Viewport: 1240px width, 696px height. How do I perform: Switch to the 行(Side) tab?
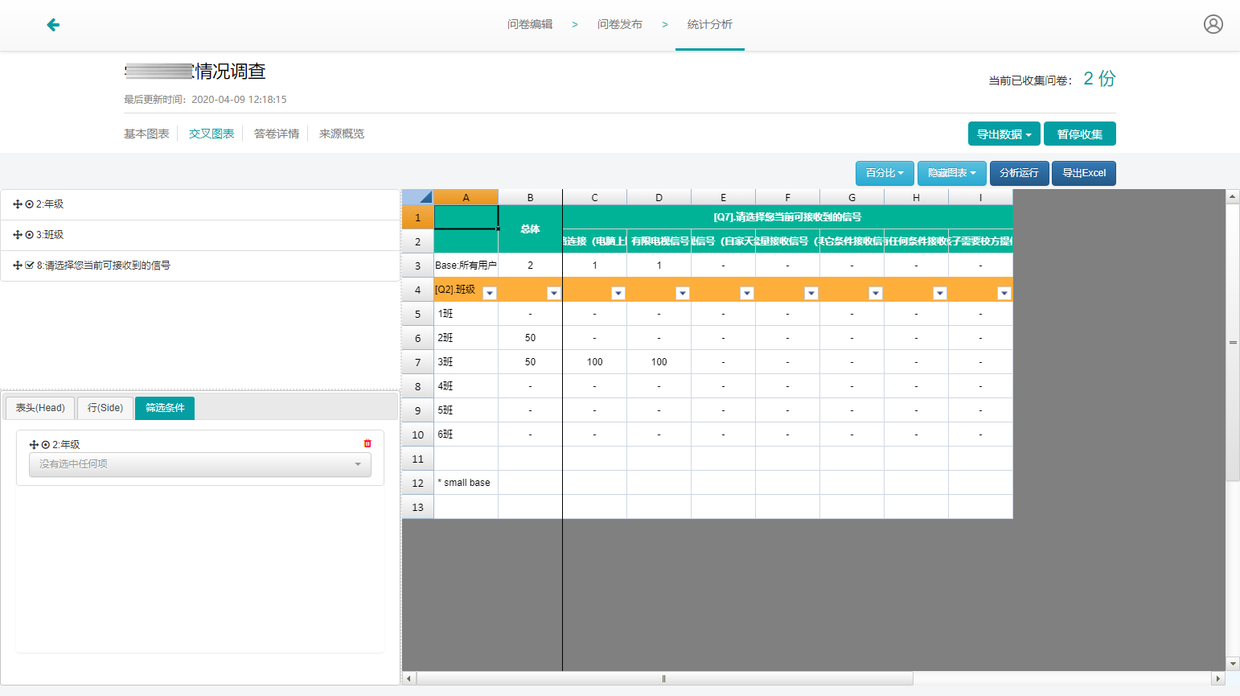pyautogui.click(x=105, y=408)
